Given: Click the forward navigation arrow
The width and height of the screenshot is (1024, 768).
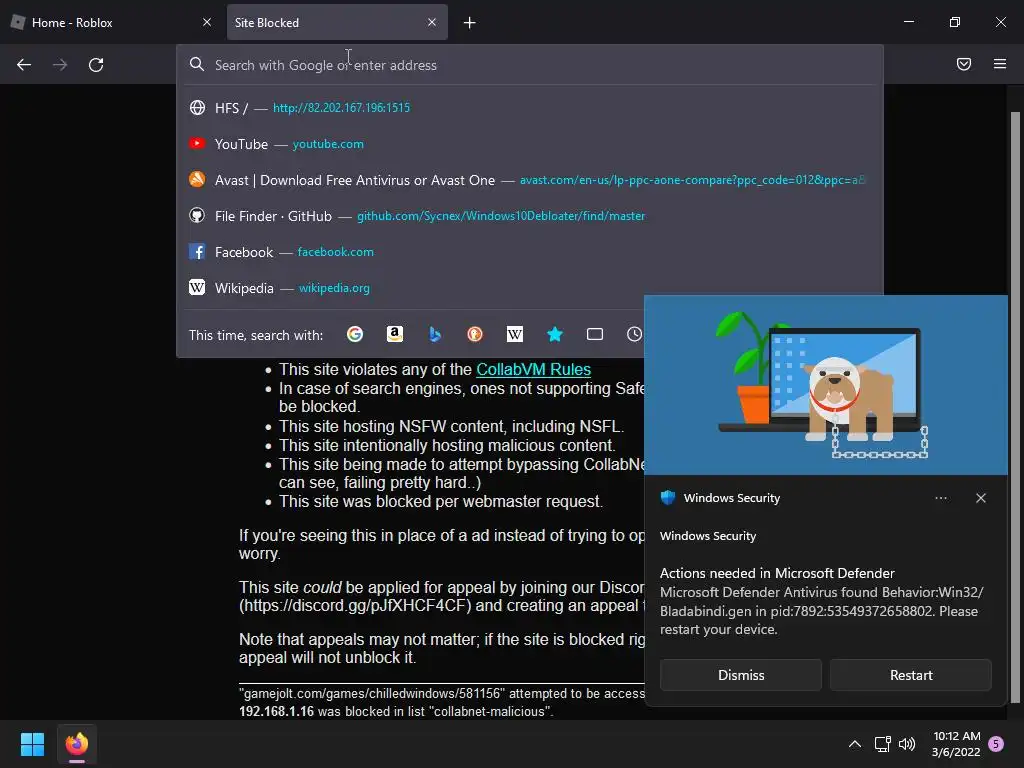Looking at the screenshot, I should point(60,65).
